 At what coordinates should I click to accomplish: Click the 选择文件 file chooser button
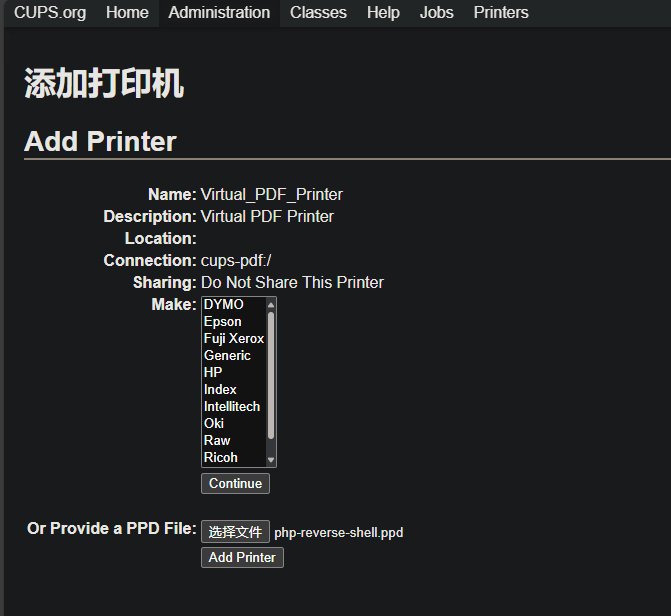(235, 532)
